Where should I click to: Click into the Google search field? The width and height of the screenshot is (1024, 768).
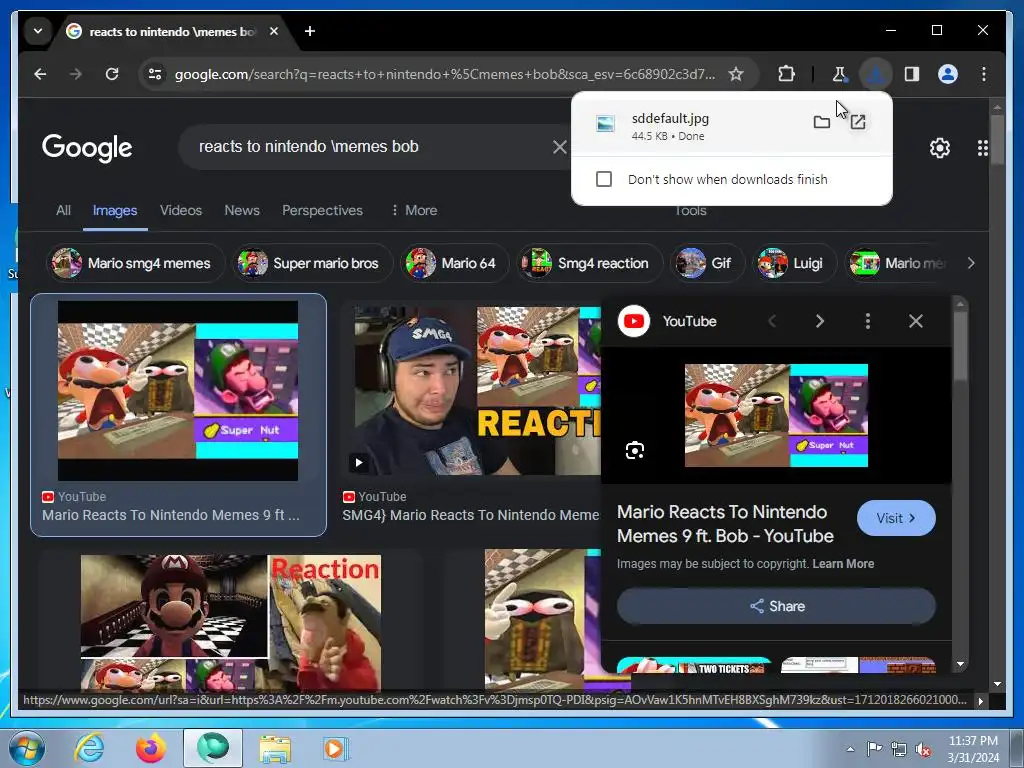[x=372, y=147]
